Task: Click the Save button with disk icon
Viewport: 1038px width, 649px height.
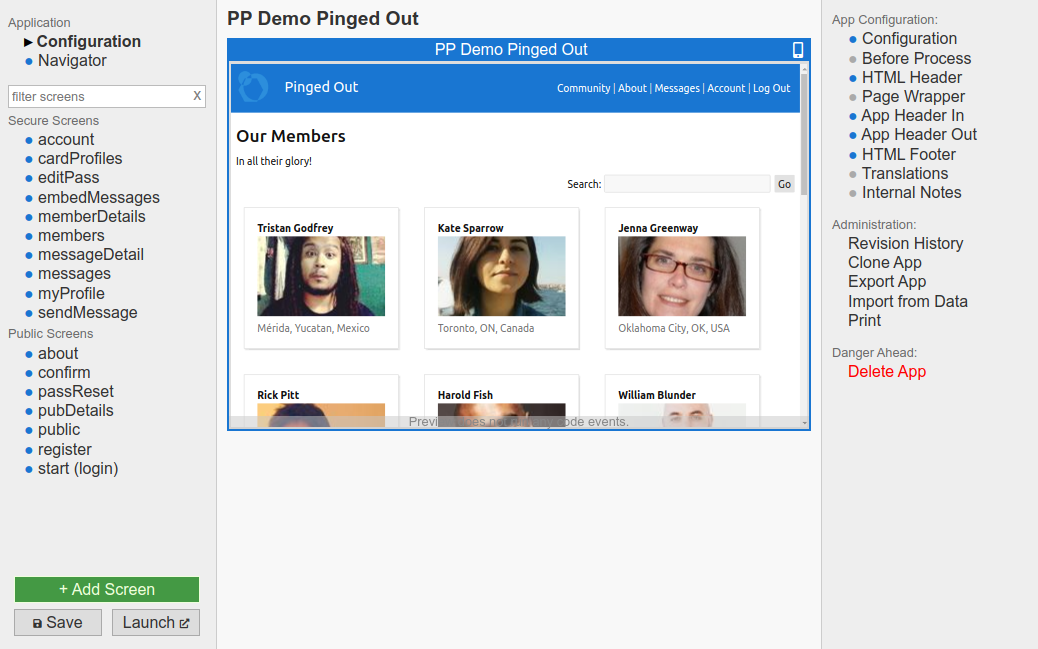Action: (58, 622)
